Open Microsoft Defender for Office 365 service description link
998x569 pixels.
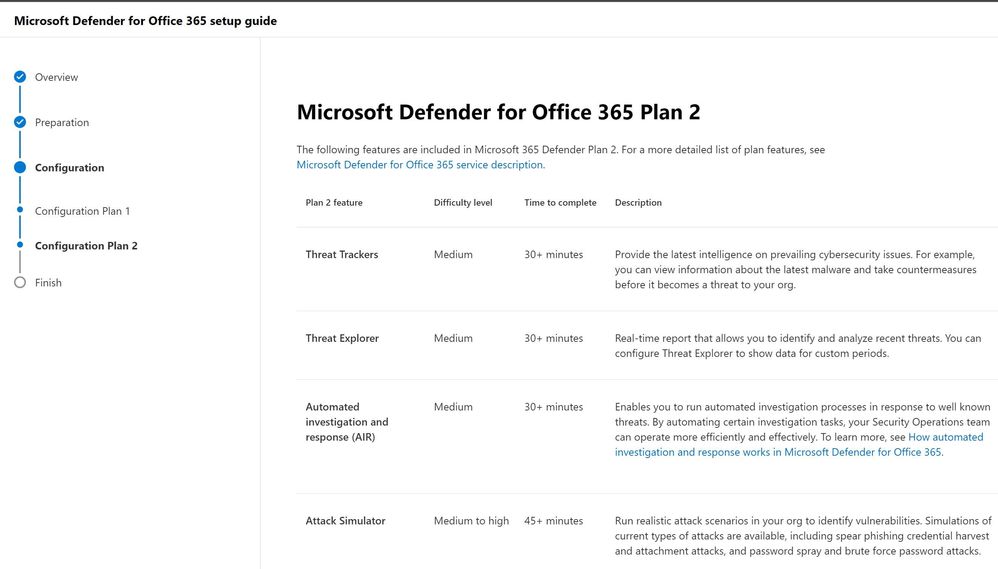click(421, 165)
